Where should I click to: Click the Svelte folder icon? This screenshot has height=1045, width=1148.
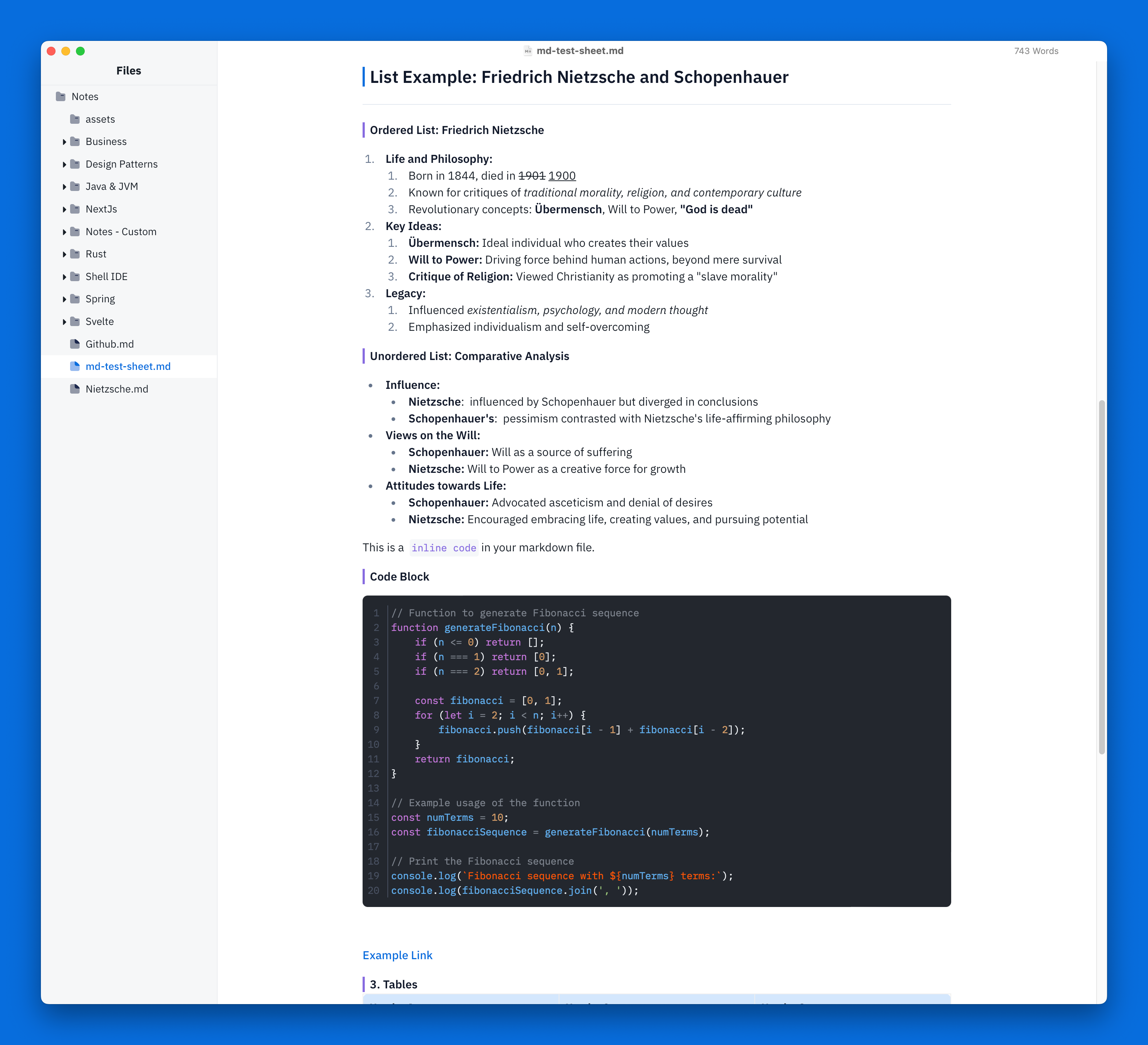(74, 321)
